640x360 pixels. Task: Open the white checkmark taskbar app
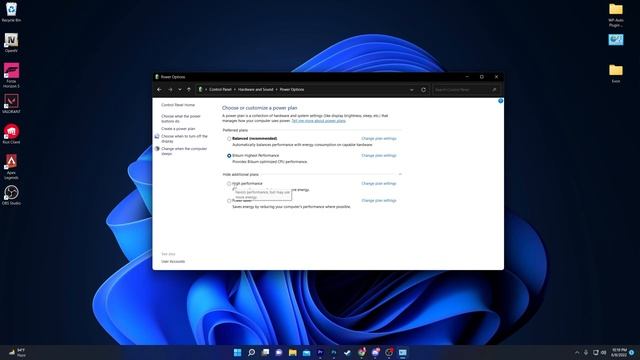click(348, 352)
